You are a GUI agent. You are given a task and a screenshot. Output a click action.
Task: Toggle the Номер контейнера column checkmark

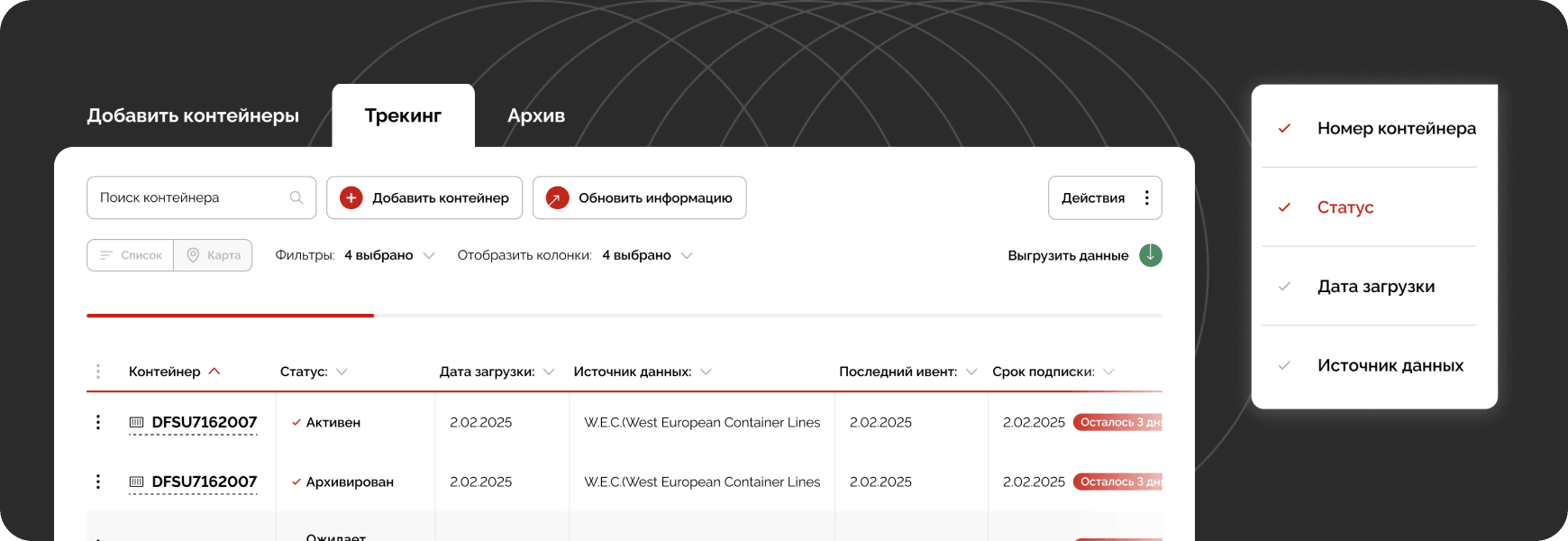pos(1285,128)
